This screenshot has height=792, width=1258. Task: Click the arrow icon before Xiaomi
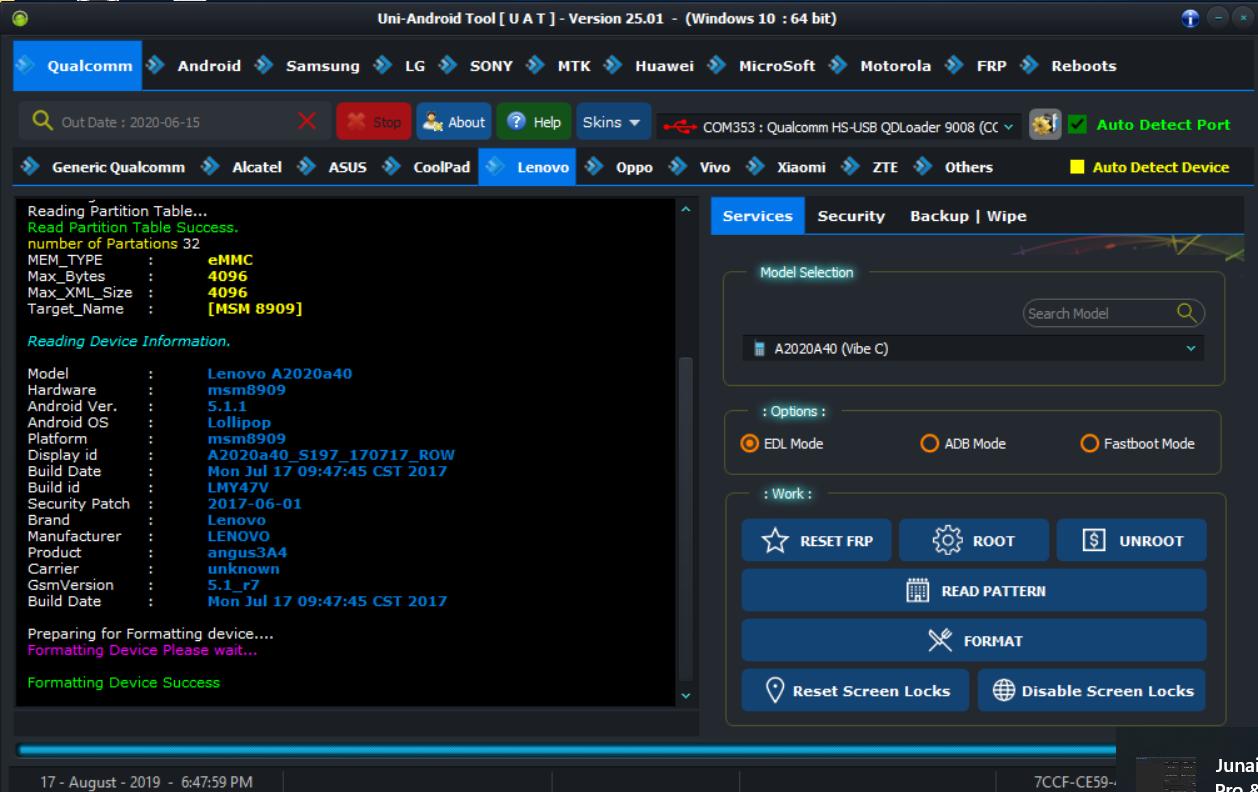click(755, 167)
